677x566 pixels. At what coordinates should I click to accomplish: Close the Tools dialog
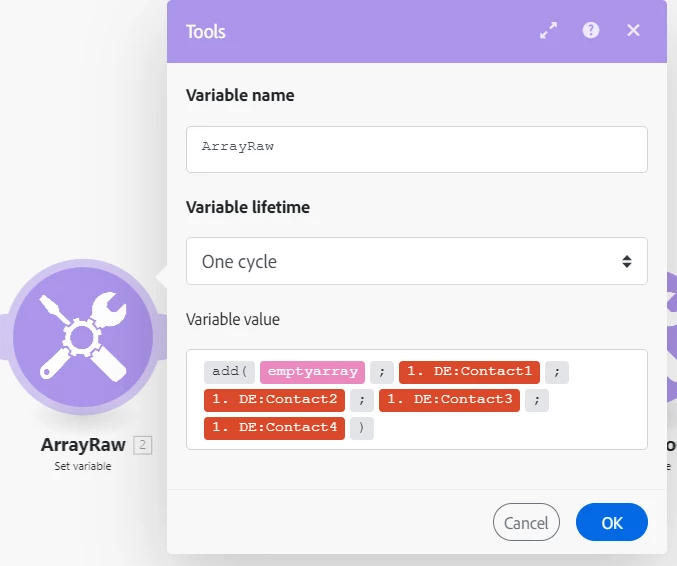pos(633,30)
